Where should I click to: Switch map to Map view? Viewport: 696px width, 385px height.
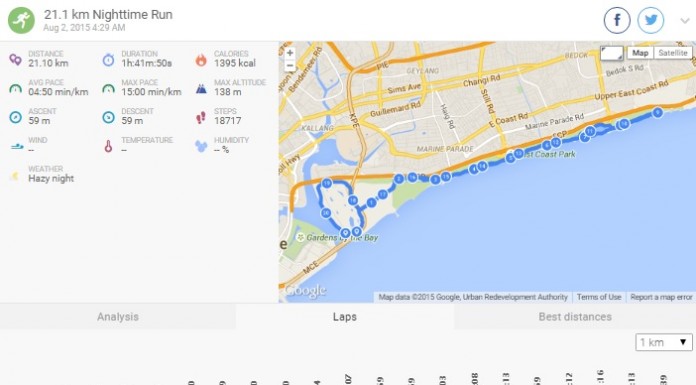pyautogui.click(x=640, y=53)
